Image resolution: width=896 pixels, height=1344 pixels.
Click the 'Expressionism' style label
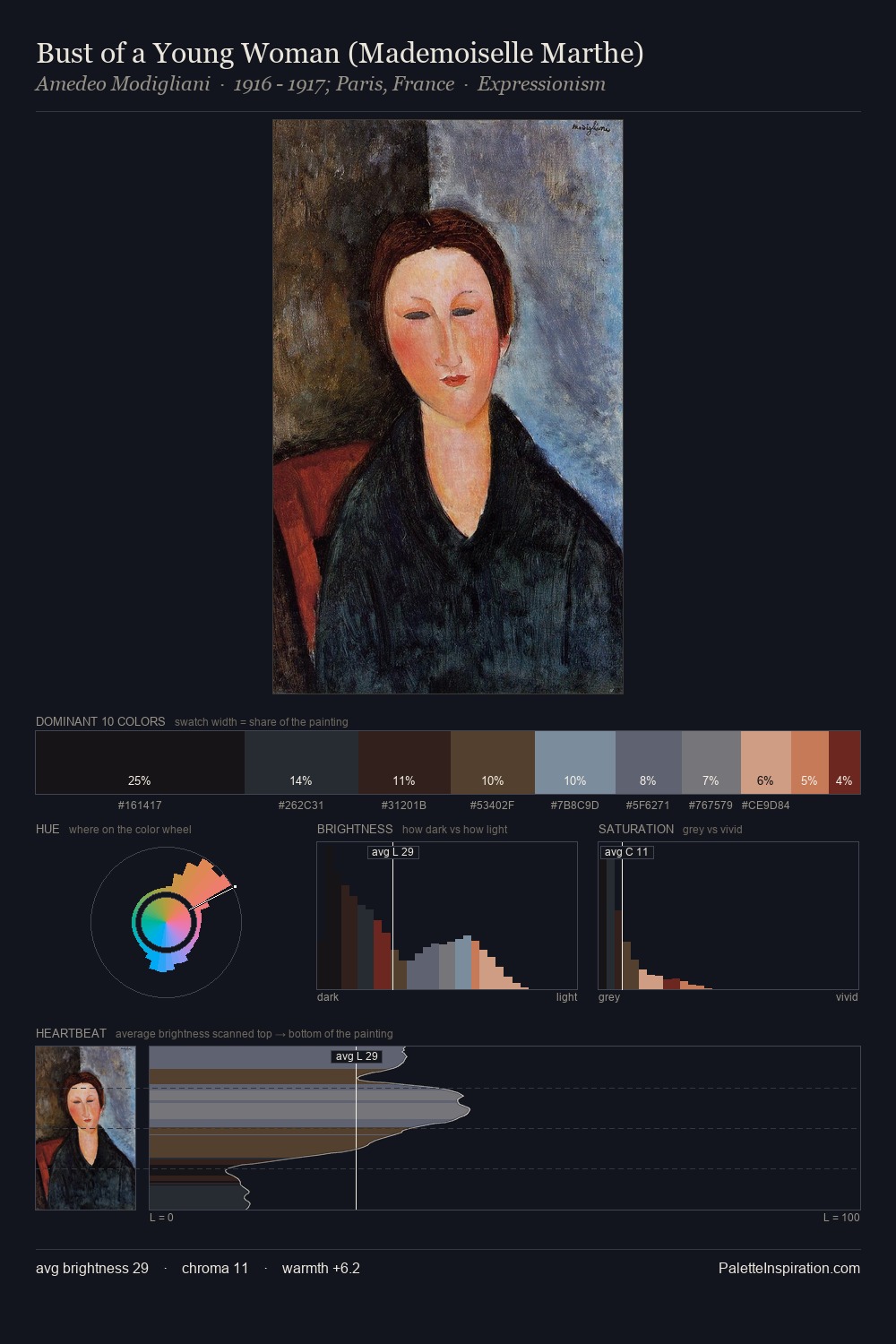point(541,84)
